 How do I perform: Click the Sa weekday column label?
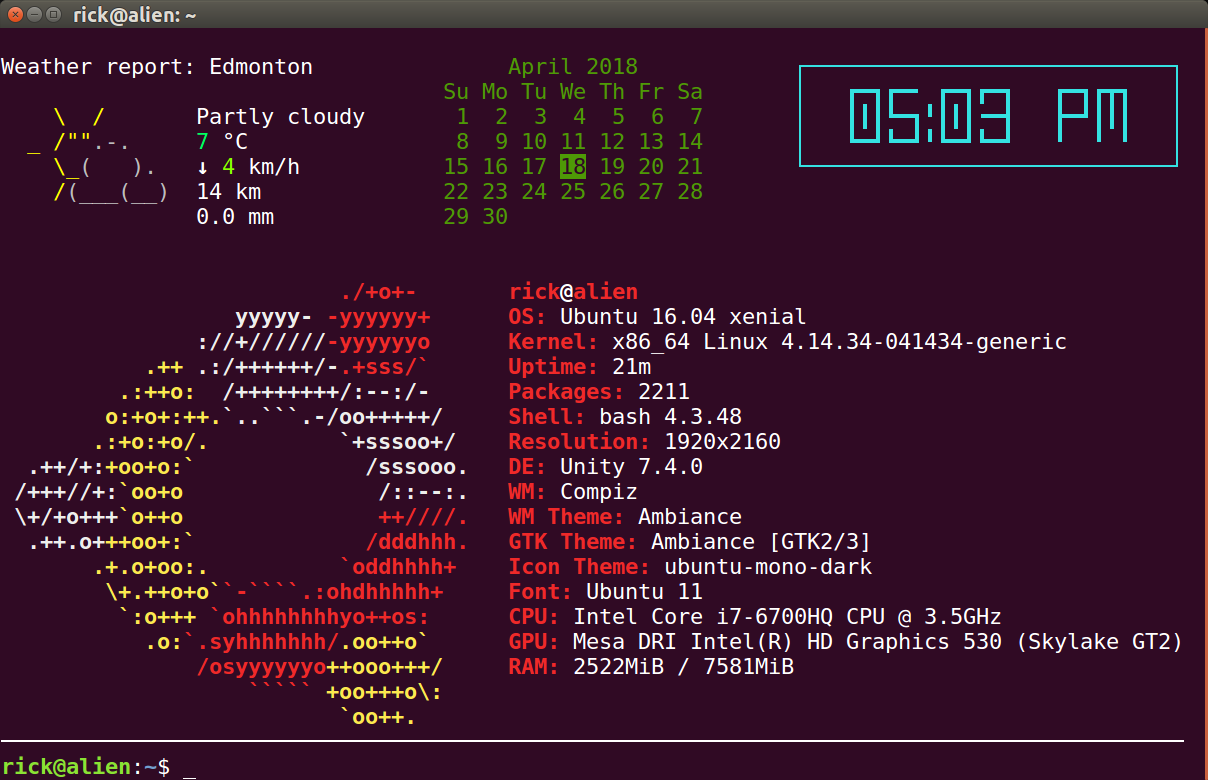tap(690, 91)
